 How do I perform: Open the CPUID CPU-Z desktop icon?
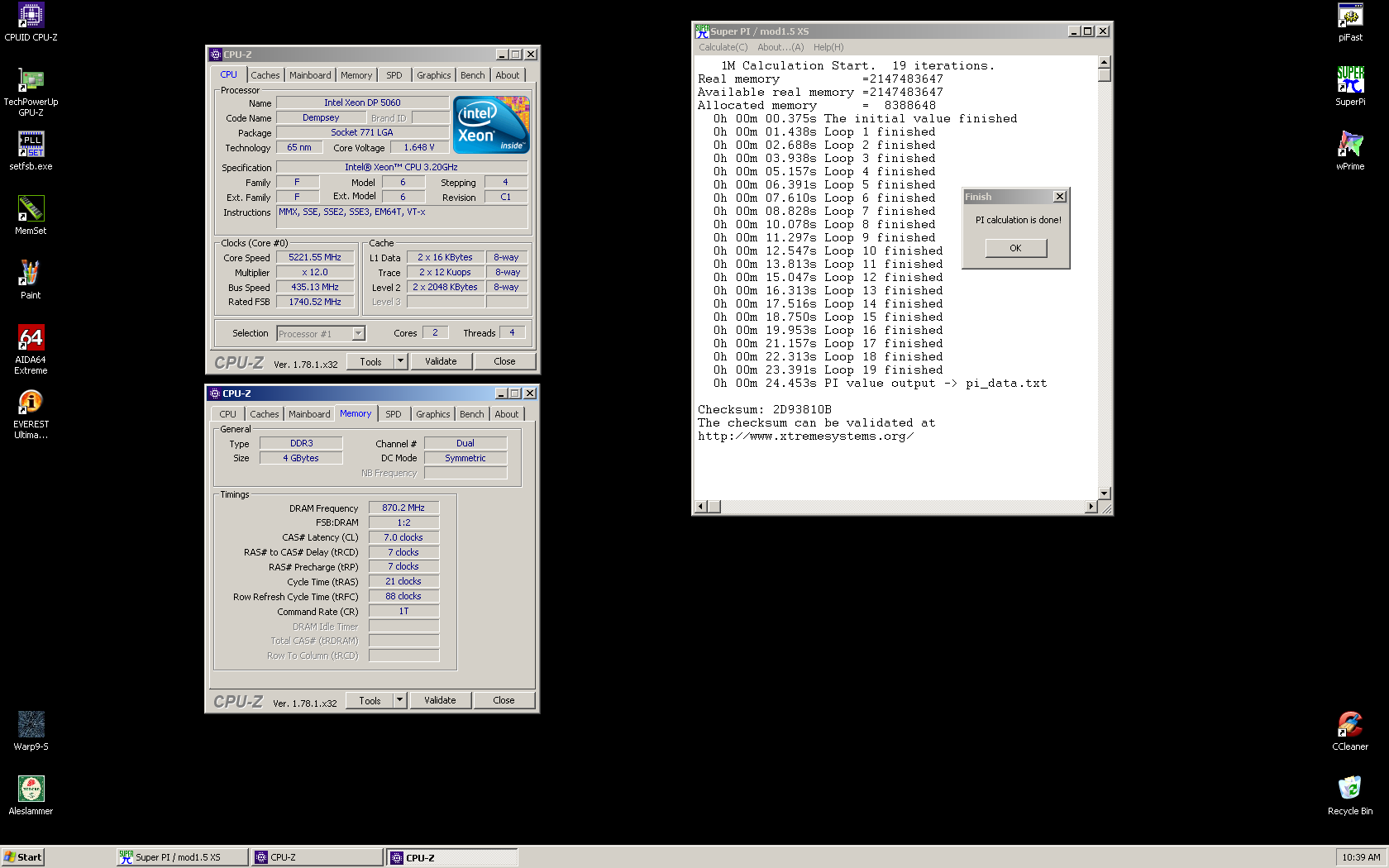point(31,22)
